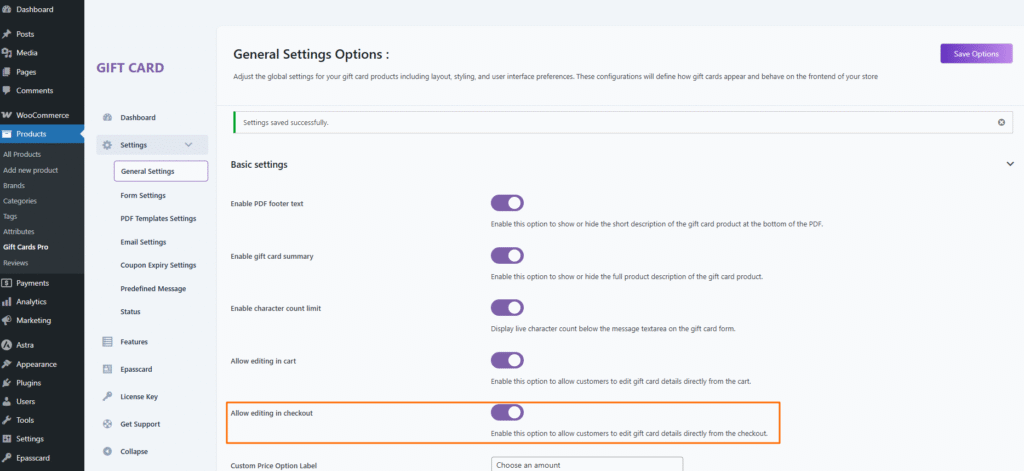Click the WooCommerce icon in sidebar
This screenshot has width=1024, height=471.
click(x=7, y=115)
